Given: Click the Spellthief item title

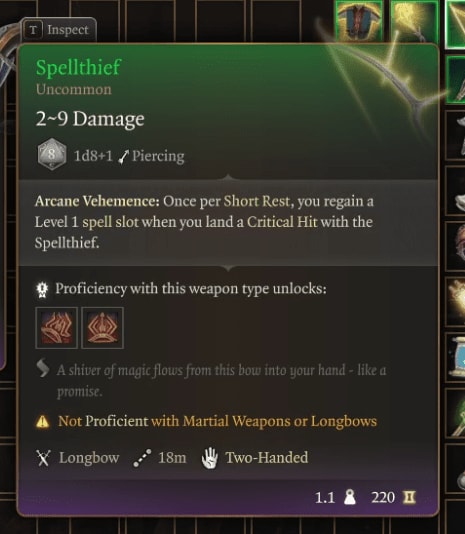Looking at the screenshot, I should point(78,67).
